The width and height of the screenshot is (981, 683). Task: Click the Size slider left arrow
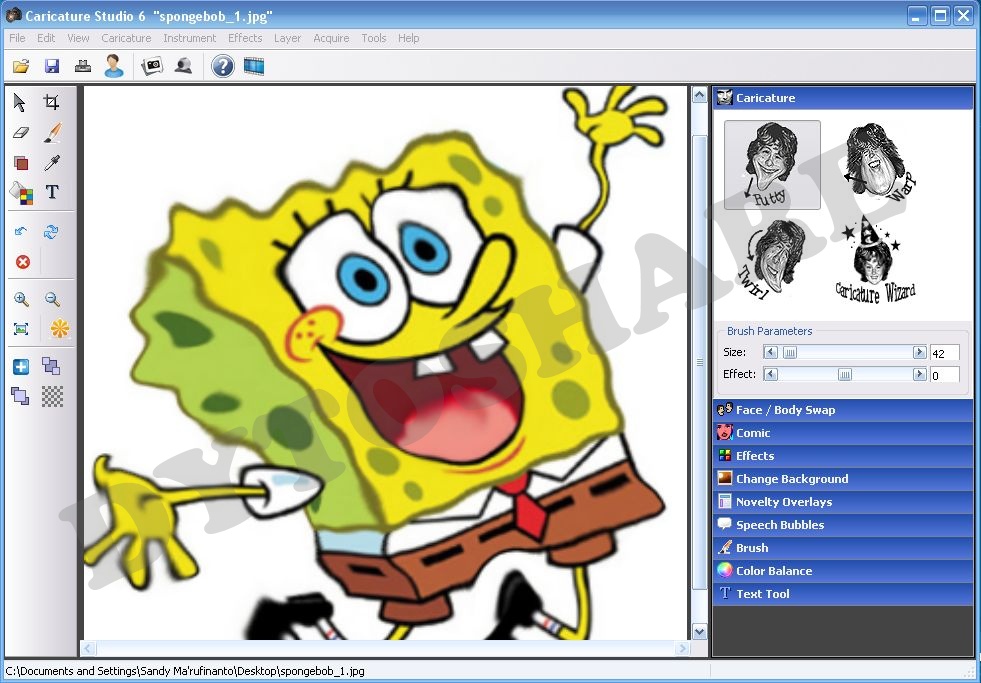click(771, 353)
